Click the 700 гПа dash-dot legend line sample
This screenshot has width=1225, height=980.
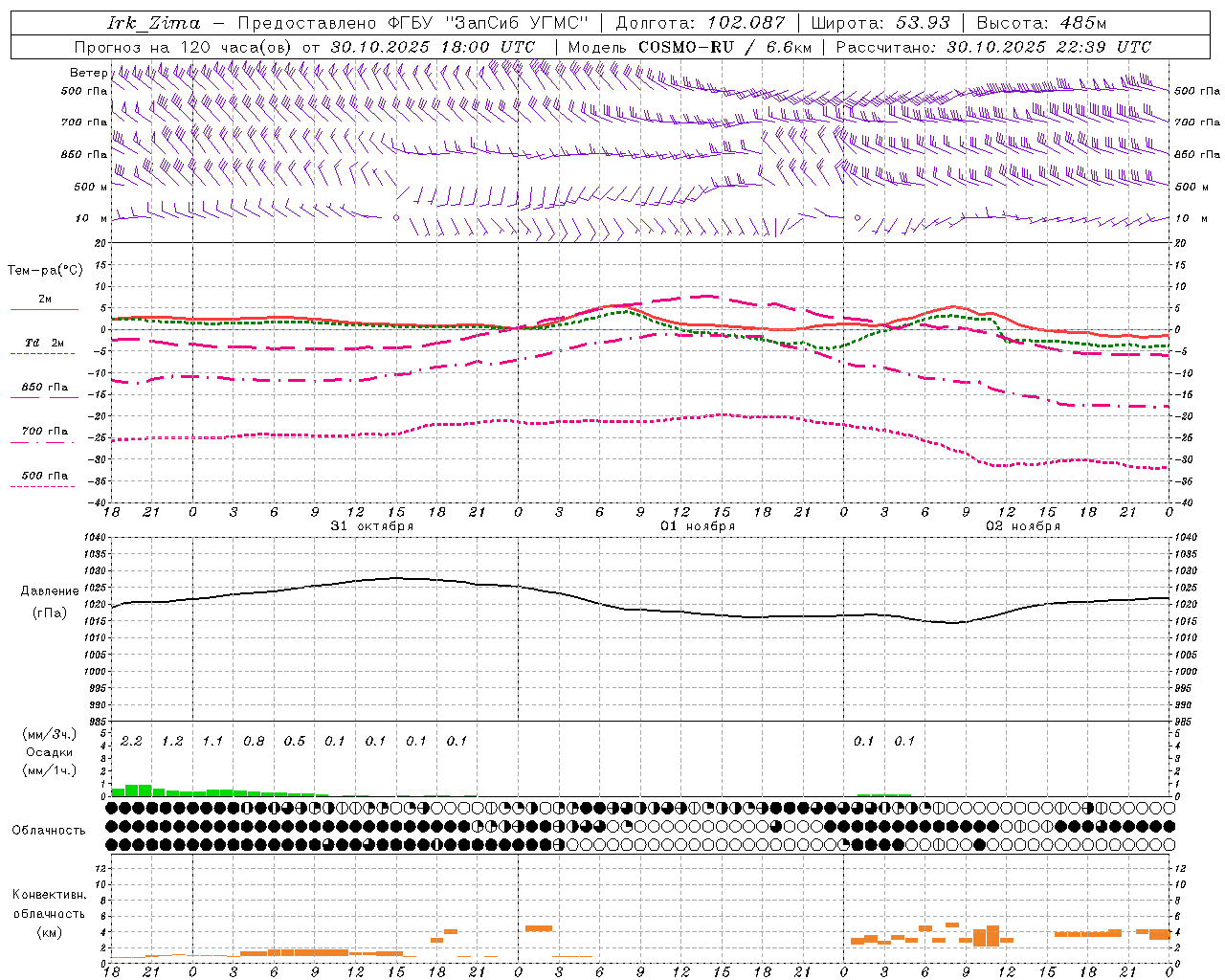(42, 442)
